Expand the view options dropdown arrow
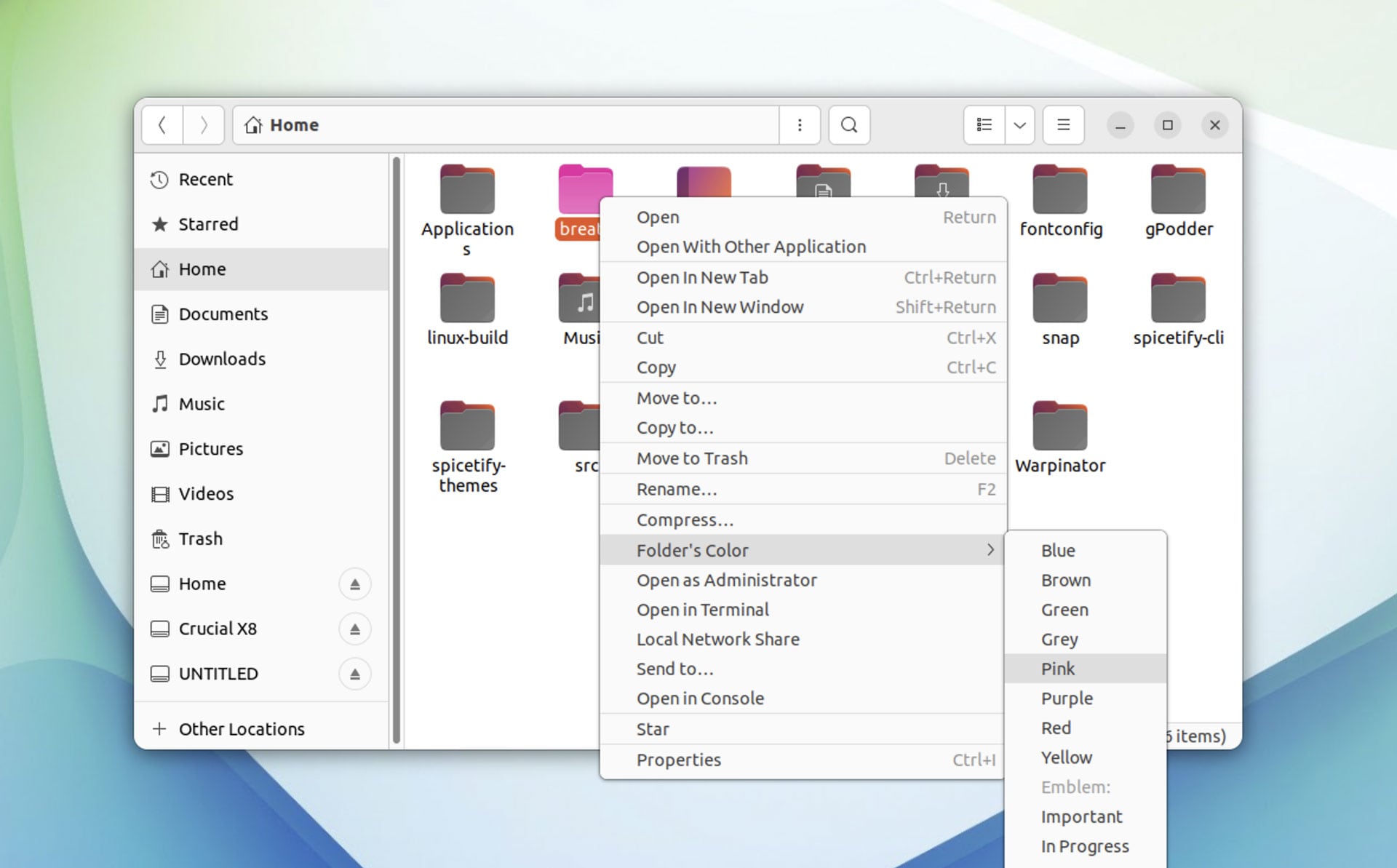 1020,125
